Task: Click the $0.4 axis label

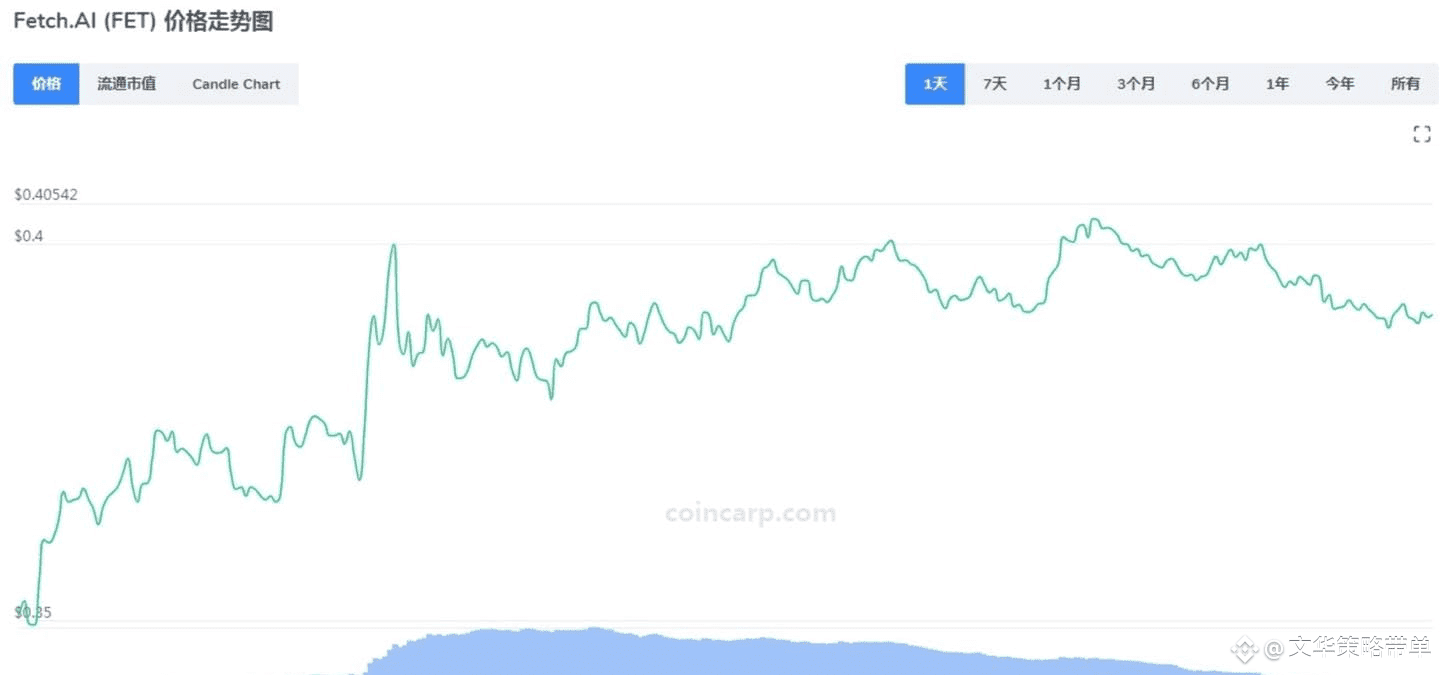Action: click(29, 235)
